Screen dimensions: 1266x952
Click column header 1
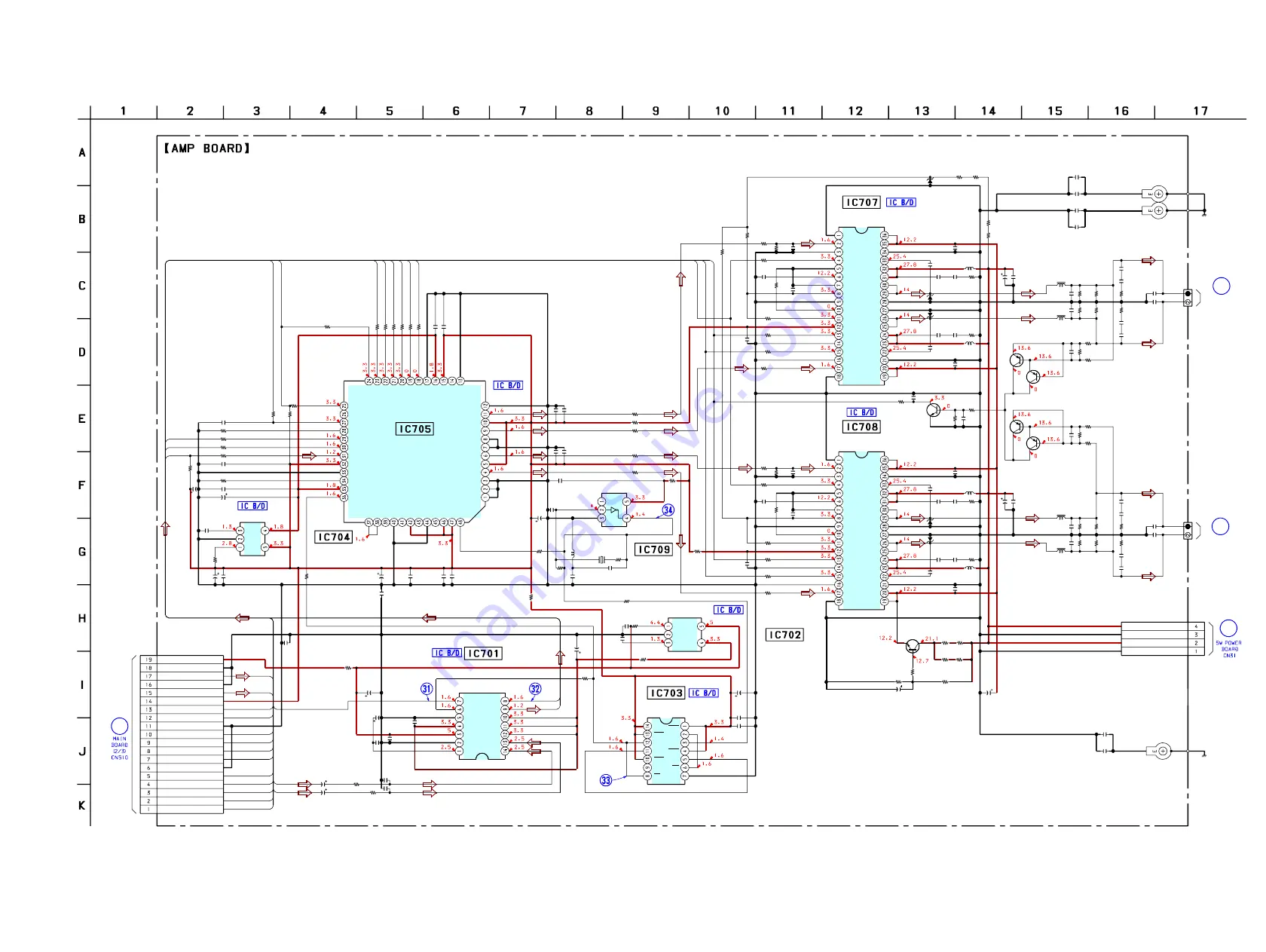point(124,111)
